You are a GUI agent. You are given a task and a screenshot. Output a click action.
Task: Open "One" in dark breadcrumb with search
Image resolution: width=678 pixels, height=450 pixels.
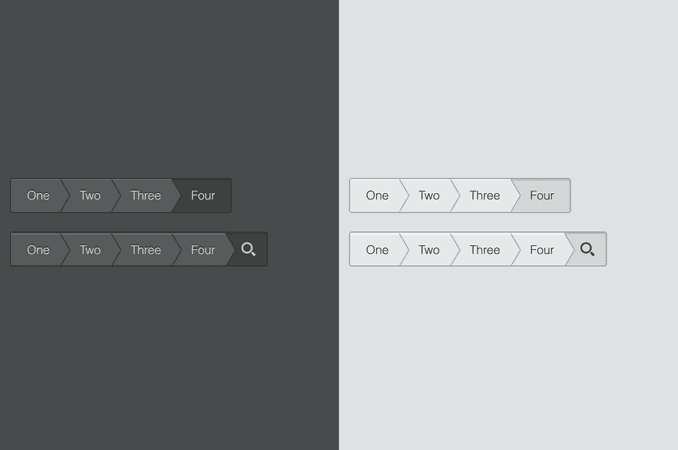(x=38, y=250)
